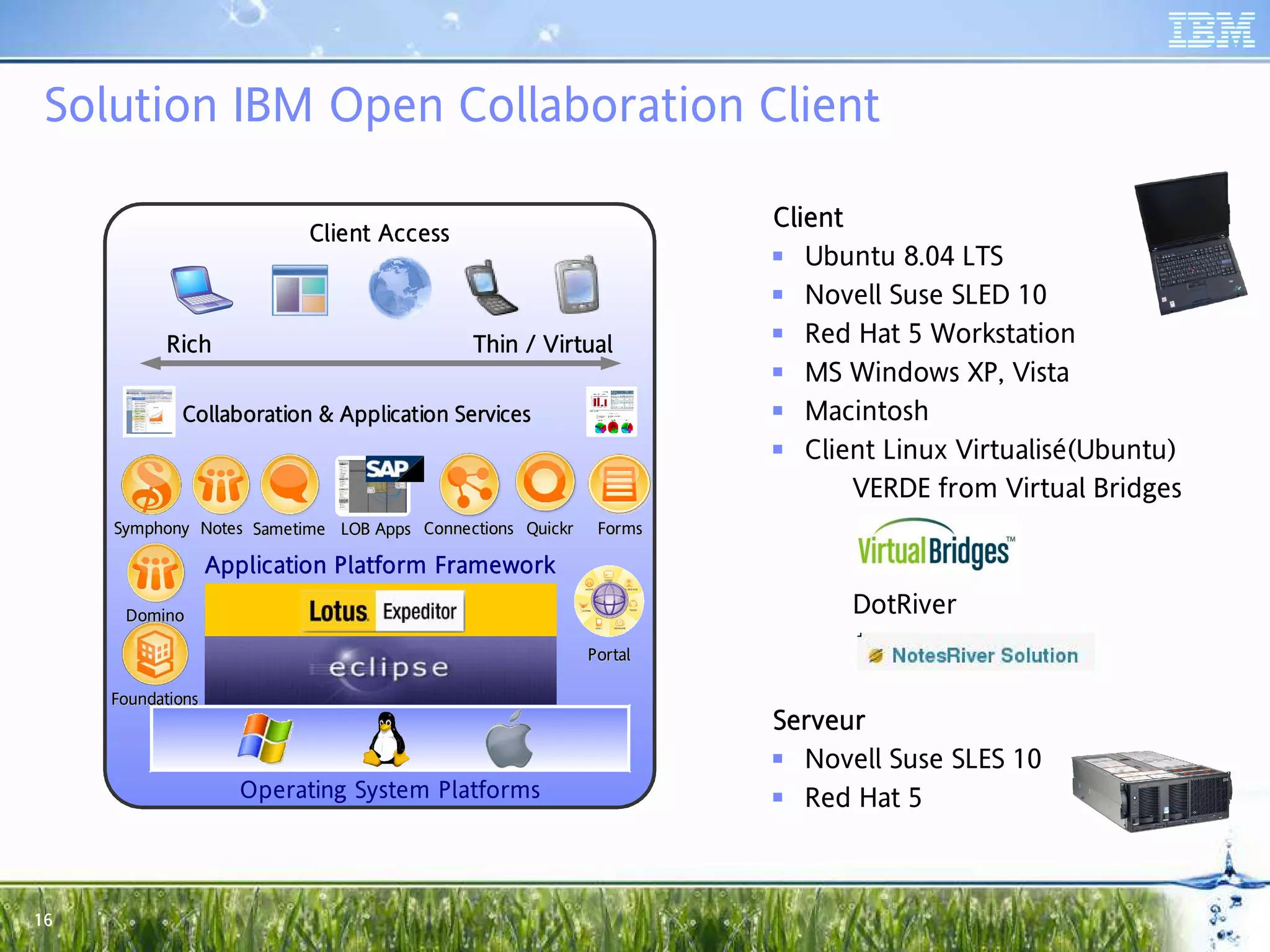The image size is (1270, 952).
Task: Click the charts screenshot right of Application Services
Action: 611,412
